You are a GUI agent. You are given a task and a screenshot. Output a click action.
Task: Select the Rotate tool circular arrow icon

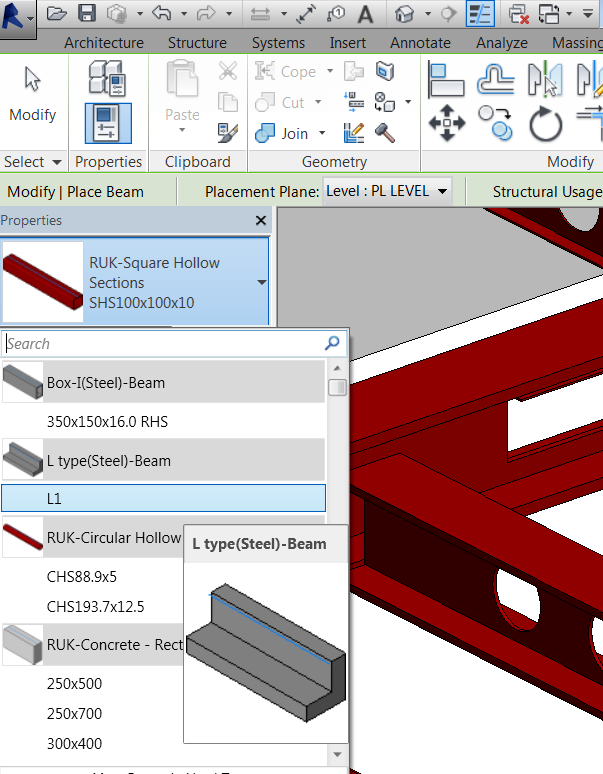point(545,123)
